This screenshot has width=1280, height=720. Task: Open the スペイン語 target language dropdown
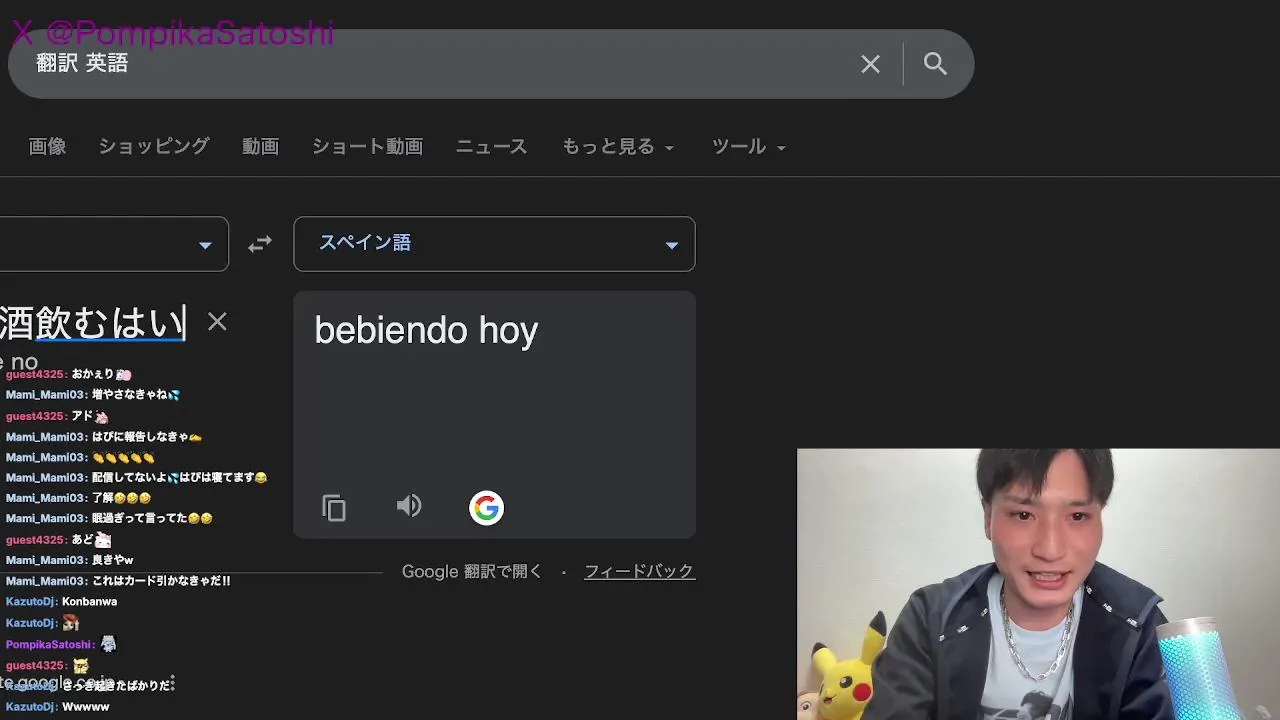494,244
